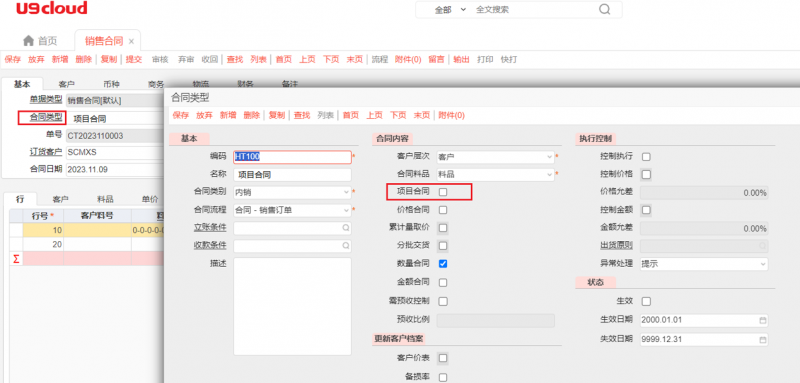
Task: Click the 立账条件 label link
Action: (x=210, y=227)
